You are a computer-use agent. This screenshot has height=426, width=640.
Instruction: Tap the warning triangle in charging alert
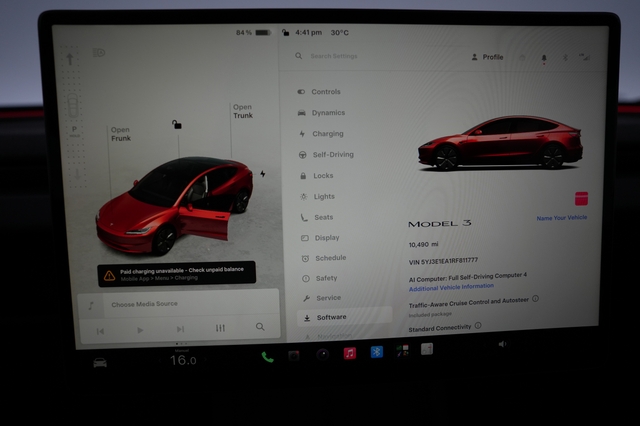point(109,276)
